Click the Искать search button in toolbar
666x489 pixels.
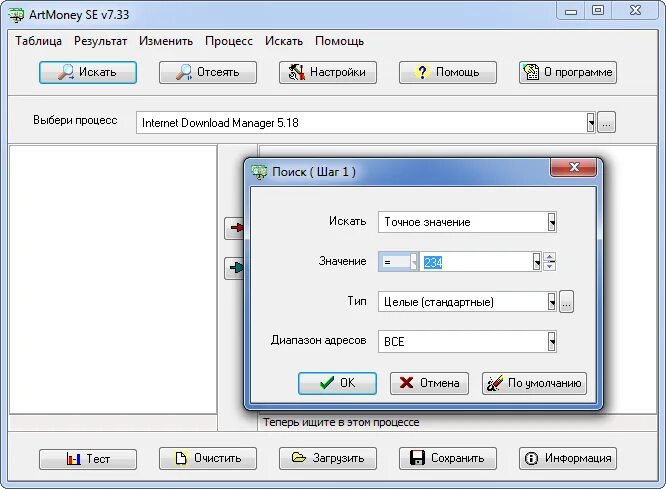(88, 72)
